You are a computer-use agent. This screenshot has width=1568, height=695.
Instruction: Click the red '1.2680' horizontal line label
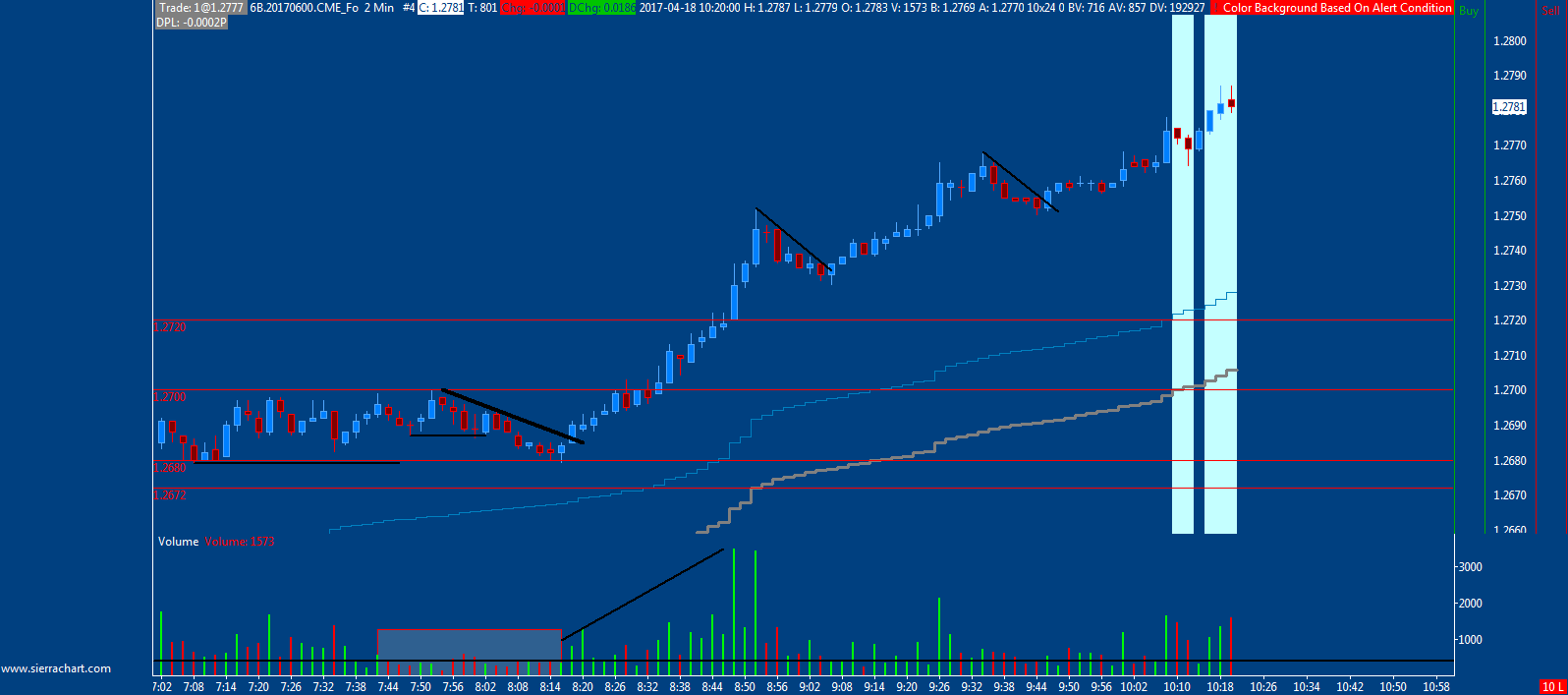170,468
